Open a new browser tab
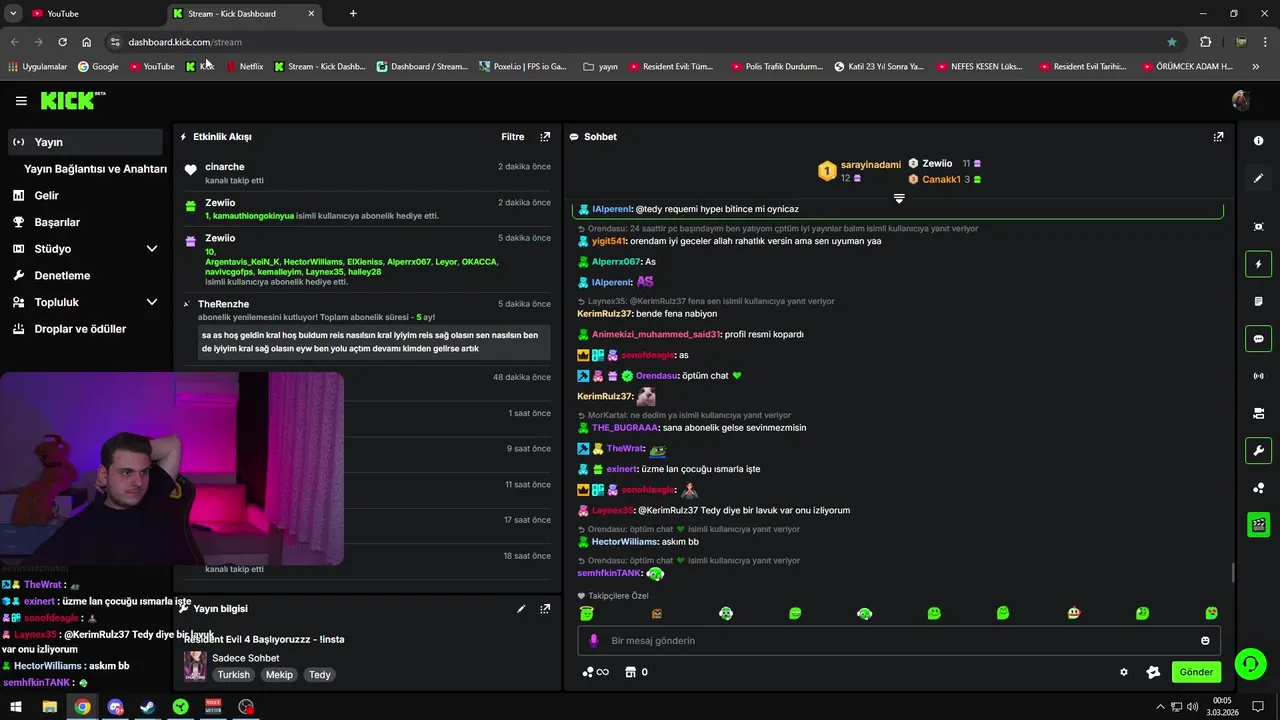 click(353, 13)
